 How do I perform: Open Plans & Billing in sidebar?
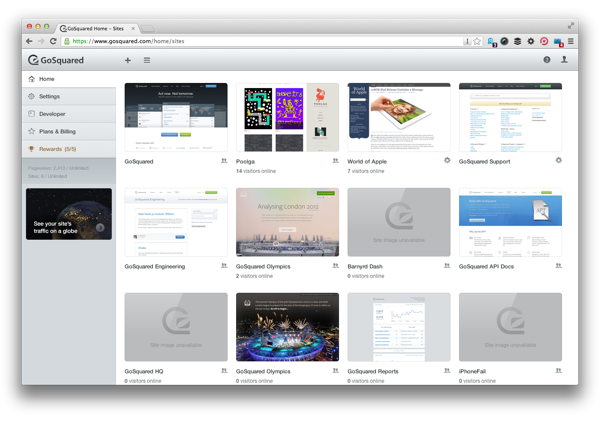(x=69, y=132)
